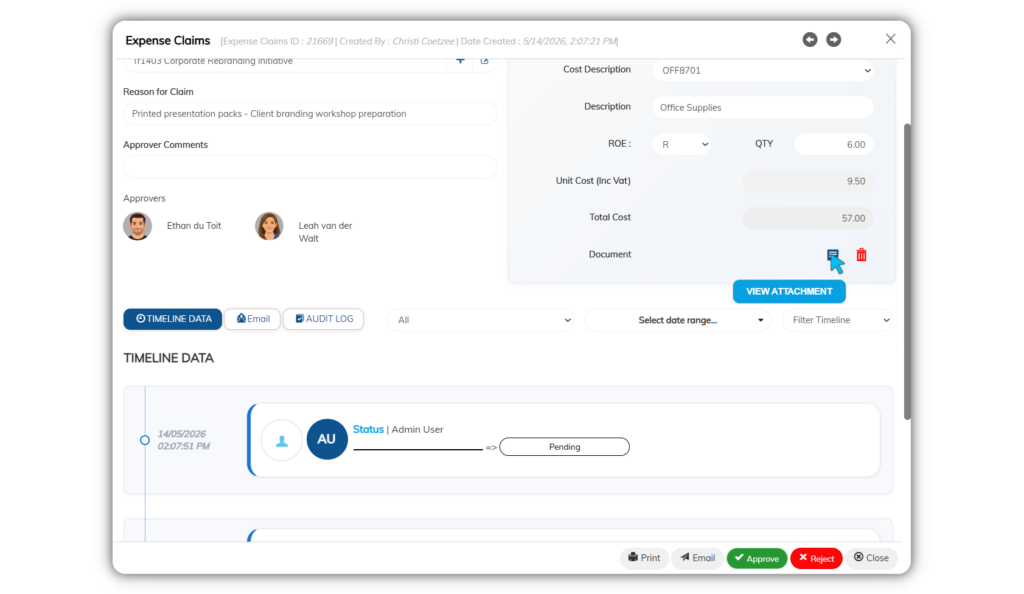Click the Close button in footer
The width and height of the screenshot is (1024, 594).
871,558
